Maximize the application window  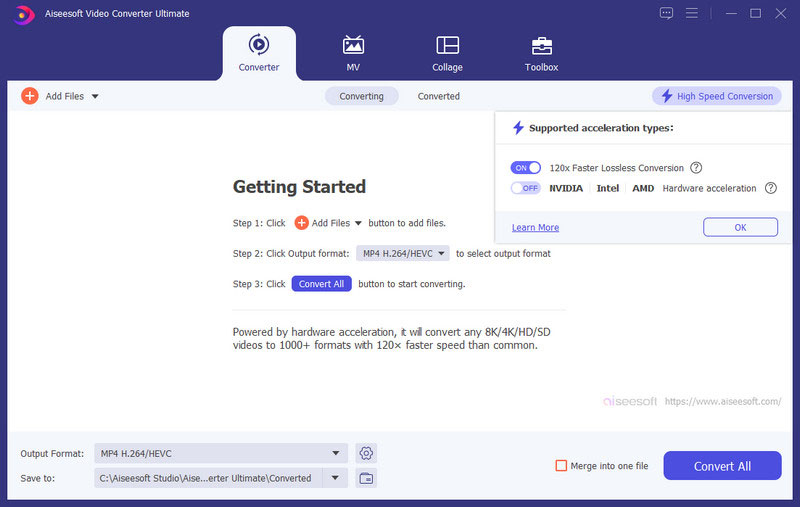coord(756,13)
